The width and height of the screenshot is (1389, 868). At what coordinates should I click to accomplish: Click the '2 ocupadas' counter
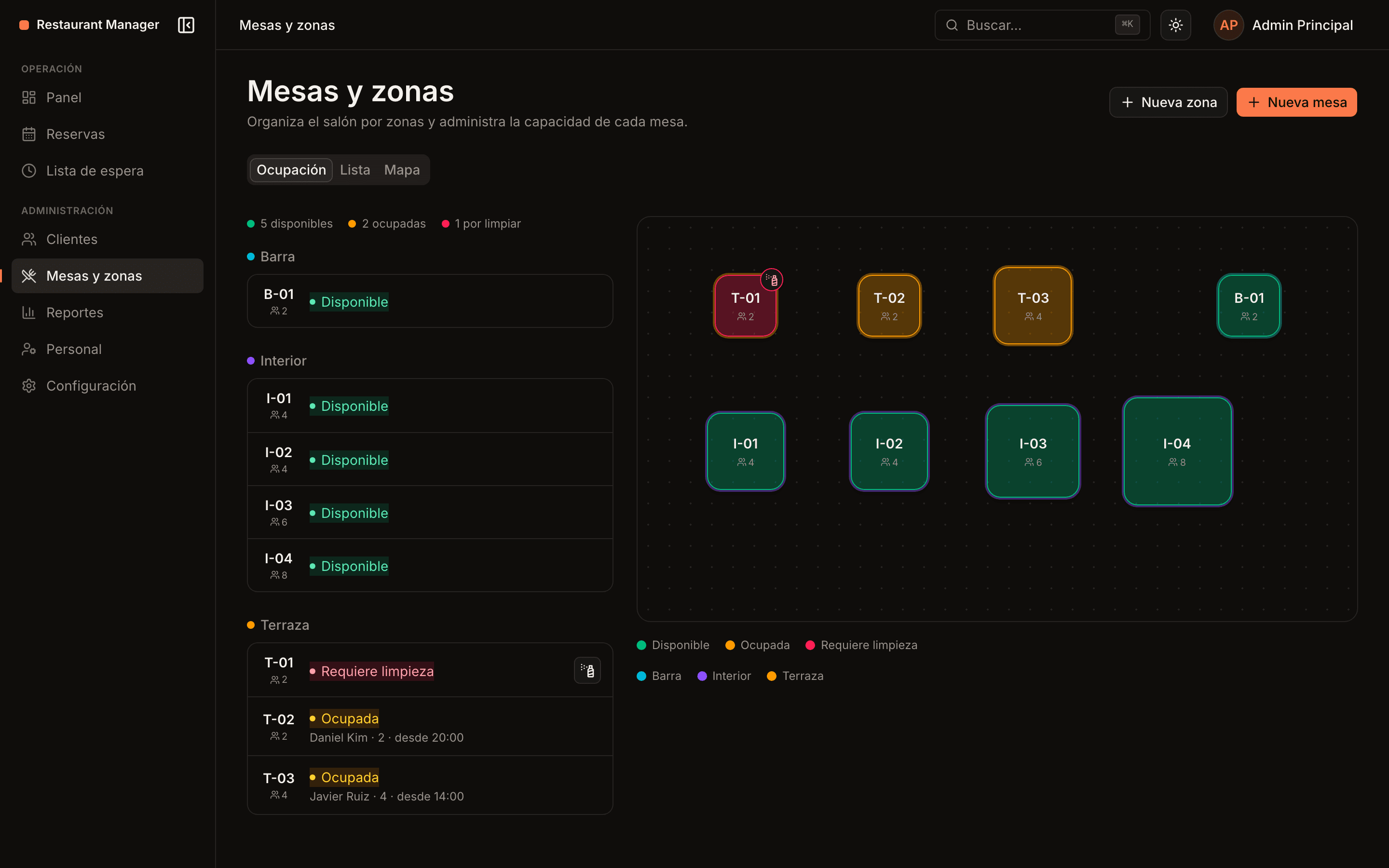click(x=387, y=224)
